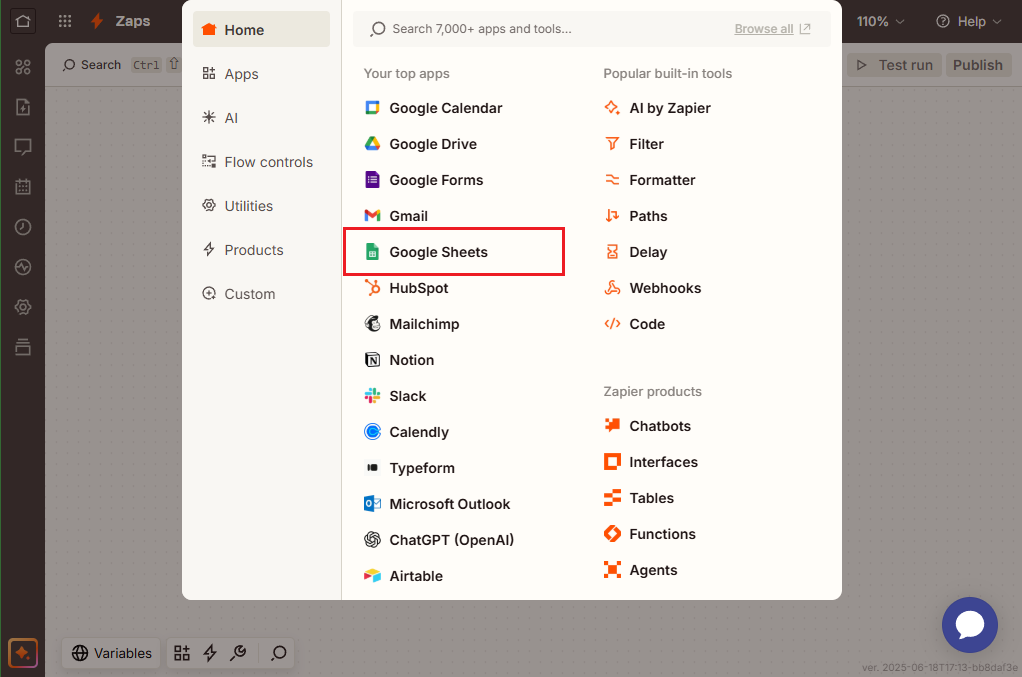The image size is (1022, 677).
Task: Follow the Browse all link
Action: pos(772,29)
